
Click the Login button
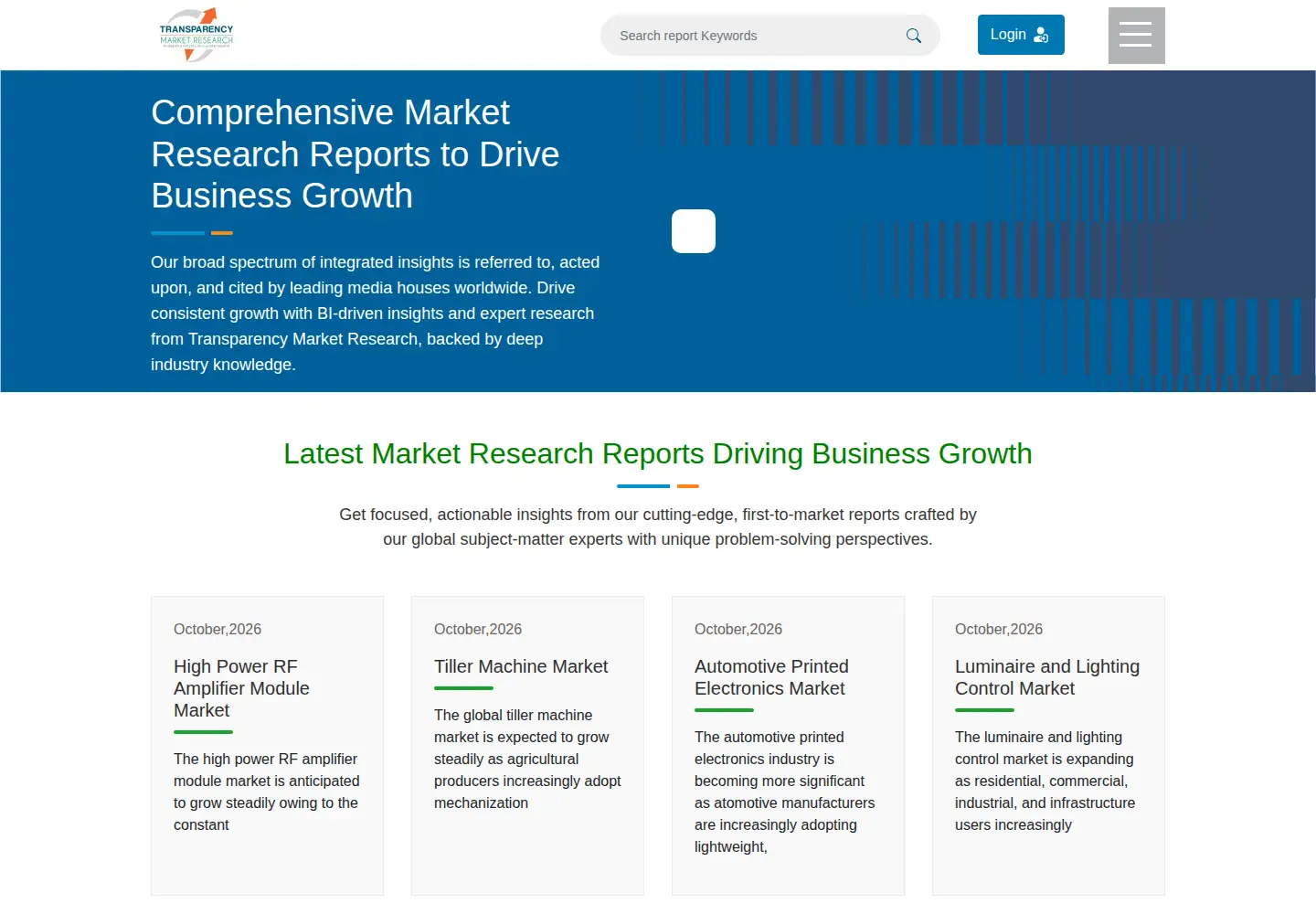(1021, 35)
